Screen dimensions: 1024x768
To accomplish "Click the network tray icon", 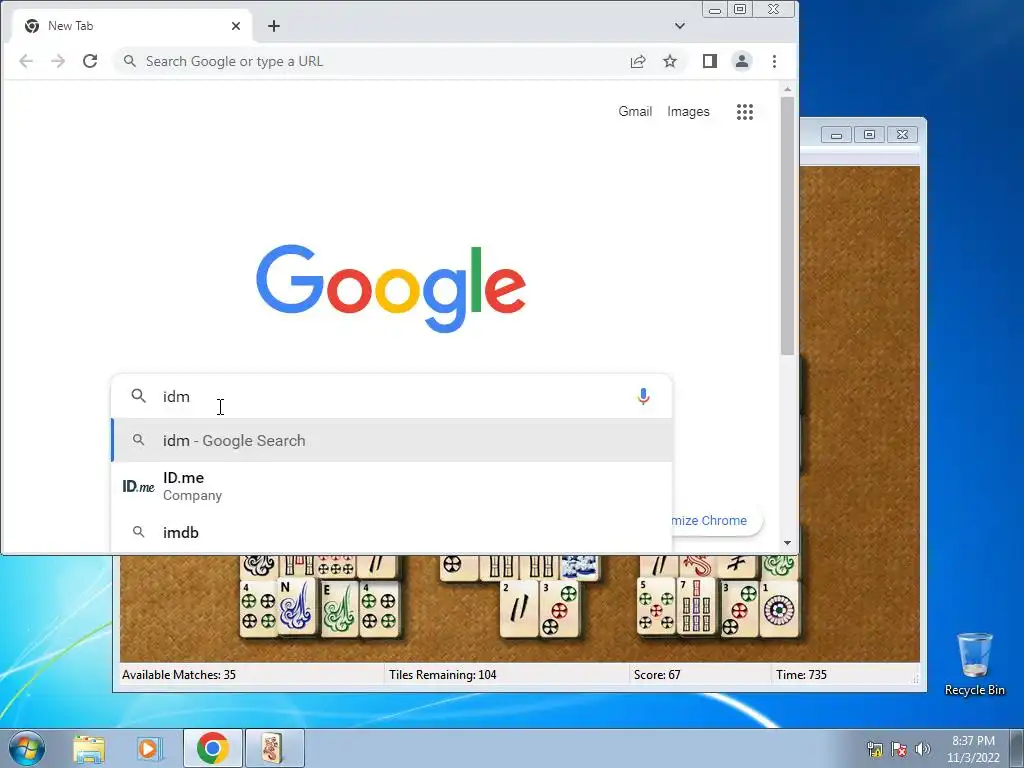I will click(x=874, y=749).
